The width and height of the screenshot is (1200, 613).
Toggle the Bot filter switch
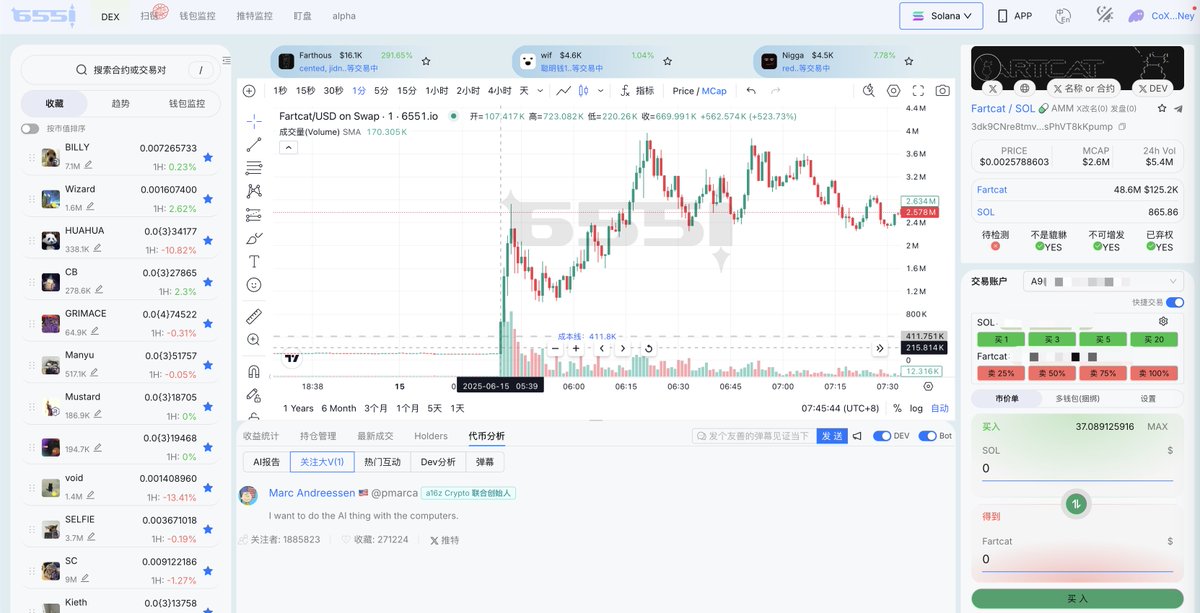927,436
